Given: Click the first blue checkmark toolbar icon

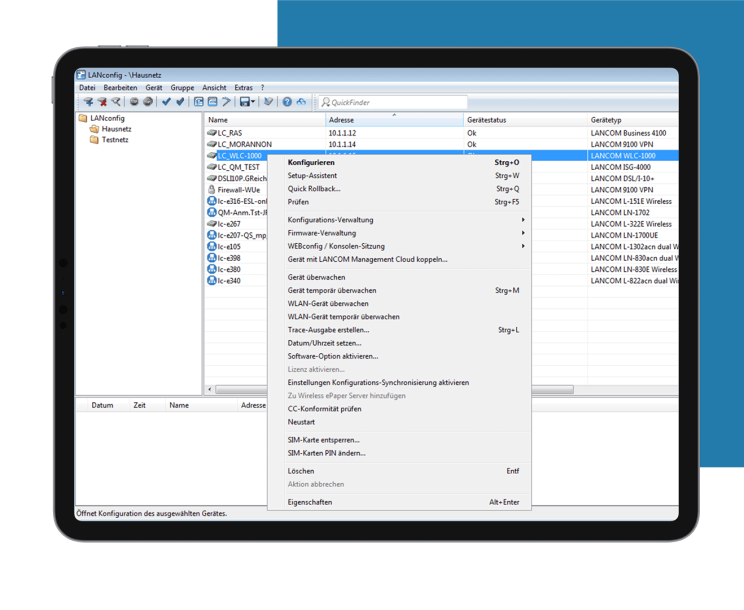Looking at the screenshot, I should [166, 102].
